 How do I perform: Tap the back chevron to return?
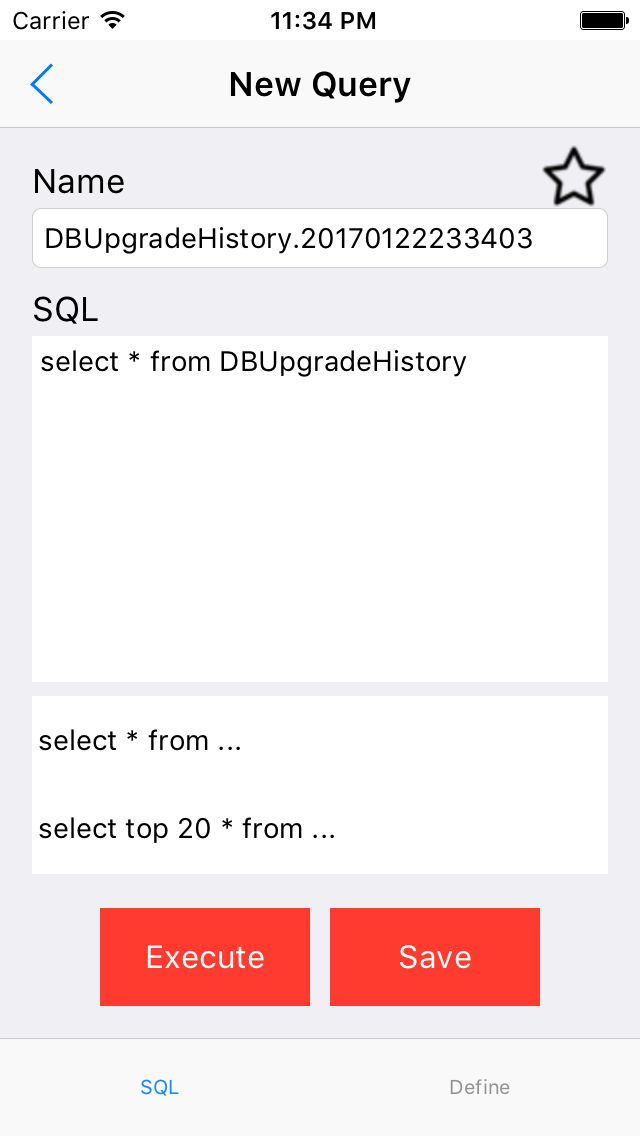[x=42, y=84]
